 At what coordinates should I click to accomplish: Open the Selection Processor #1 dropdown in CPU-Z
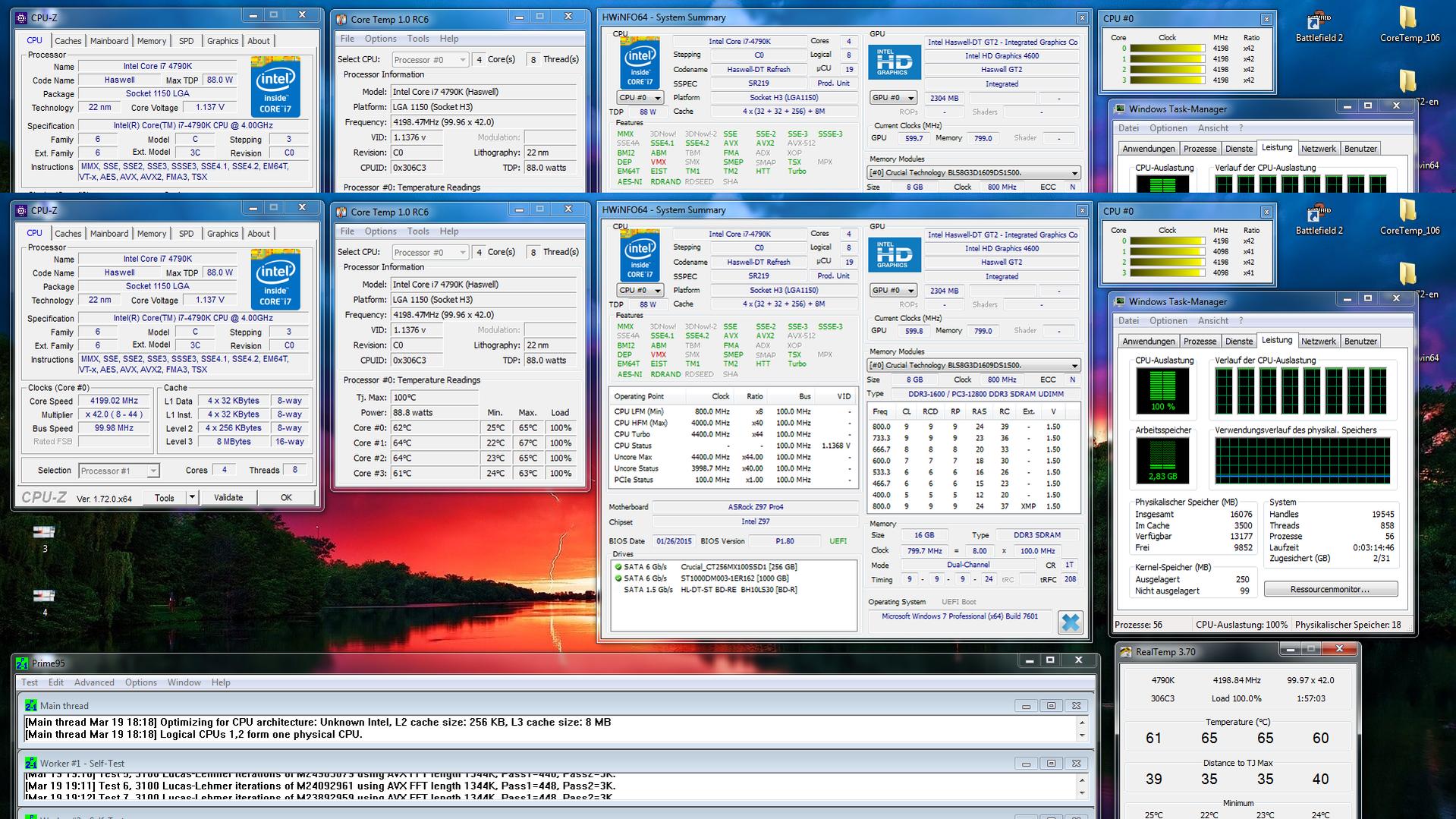pyautogui.click(x=118, y=471)
